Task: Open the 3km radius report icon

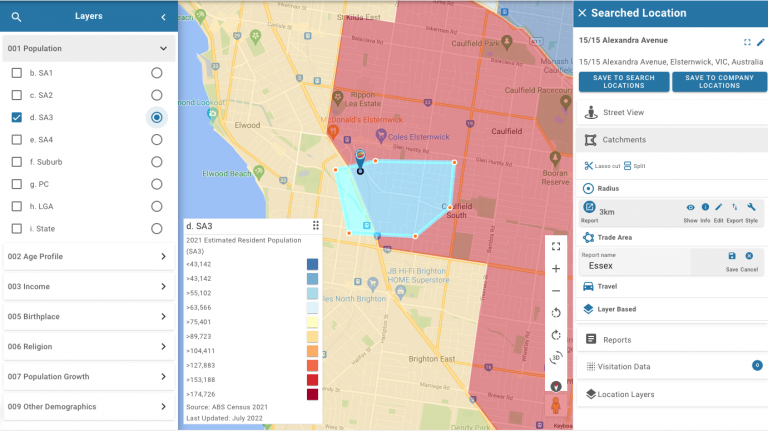Action: coord(589,208)
